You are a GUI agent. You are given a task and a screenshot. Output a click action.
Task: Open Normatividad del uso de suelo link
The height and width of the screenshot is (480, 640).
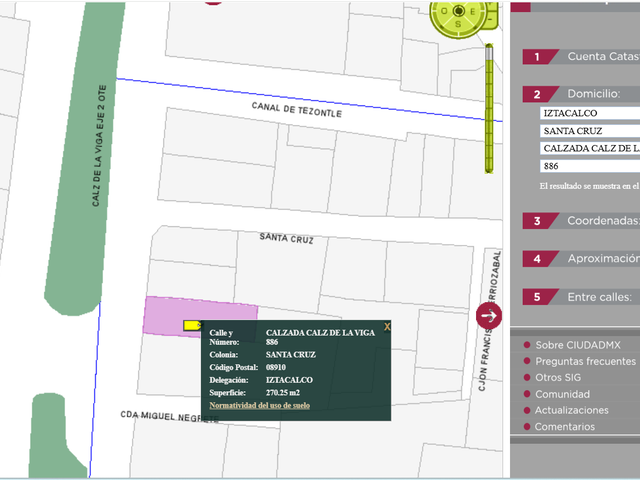260,405
